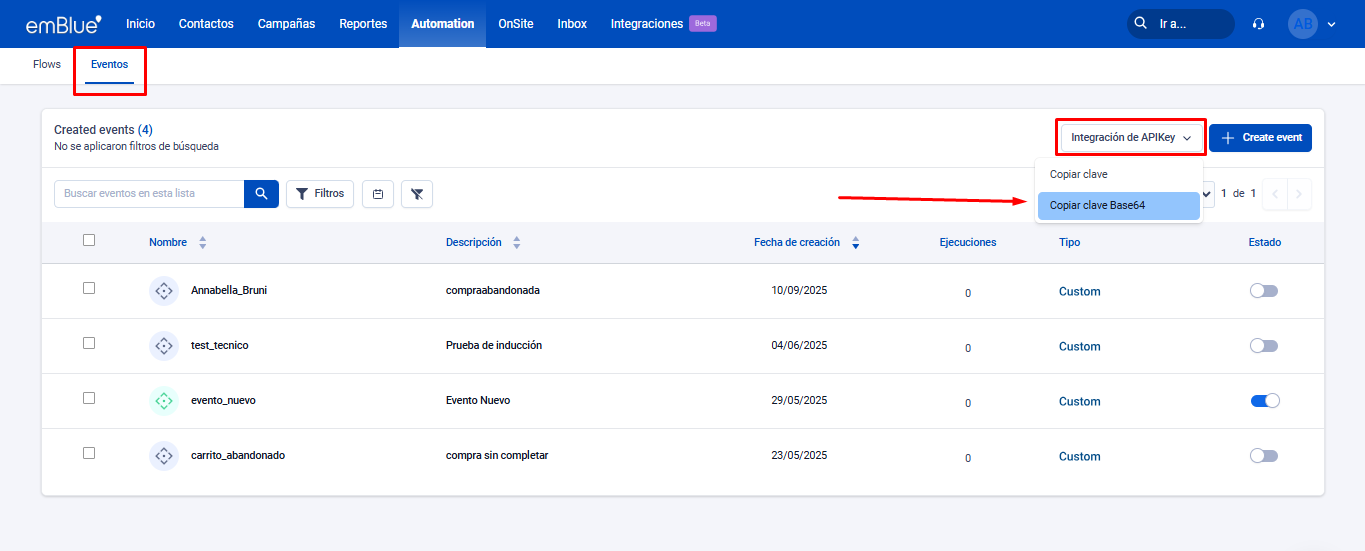This screenshot has width=1365, height=551.
Task: Open the Campañas menu
Action: click(286, 24)
